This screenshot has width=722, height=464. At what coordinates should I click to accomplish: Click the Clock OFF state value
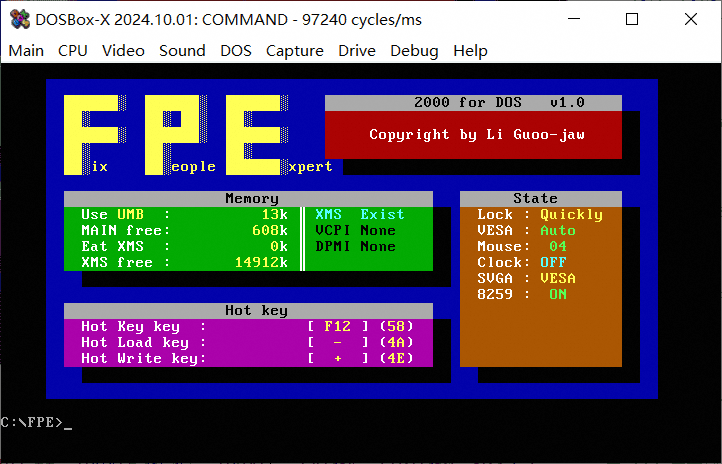coord(553,262)
